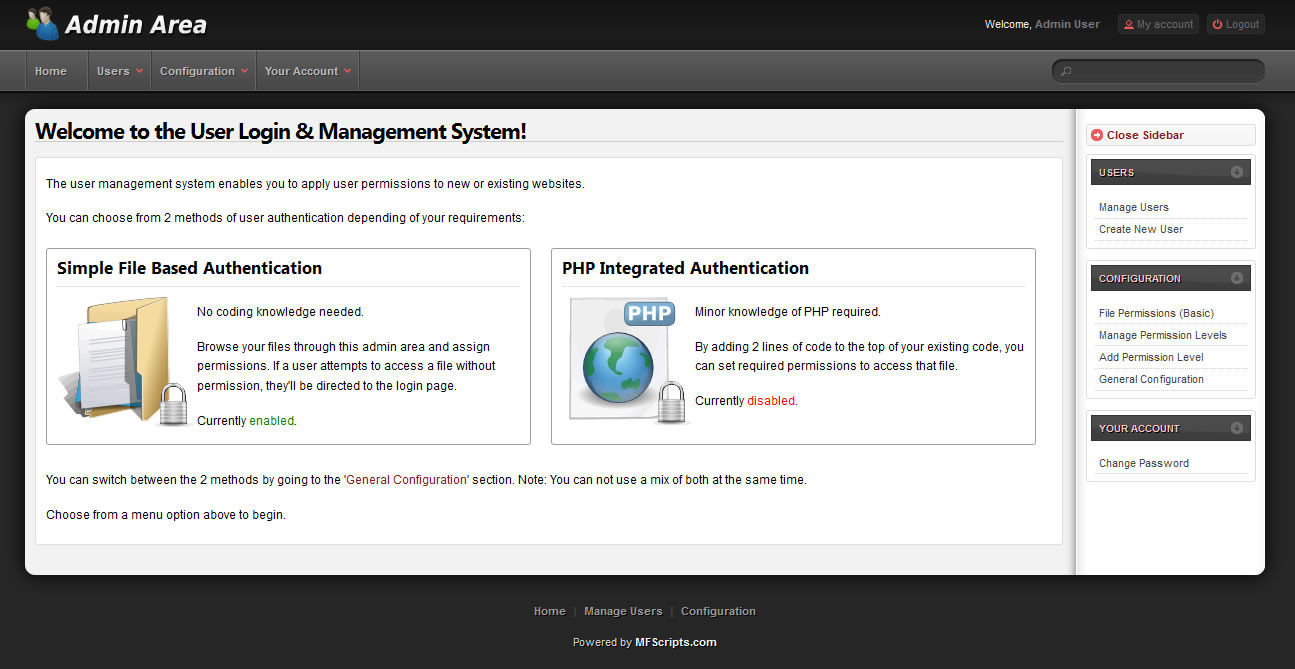Click the YOUR ACCOUNT sidebar section header
Image resolution: width=1295 pixels, height=669 pixels.
1170,428
